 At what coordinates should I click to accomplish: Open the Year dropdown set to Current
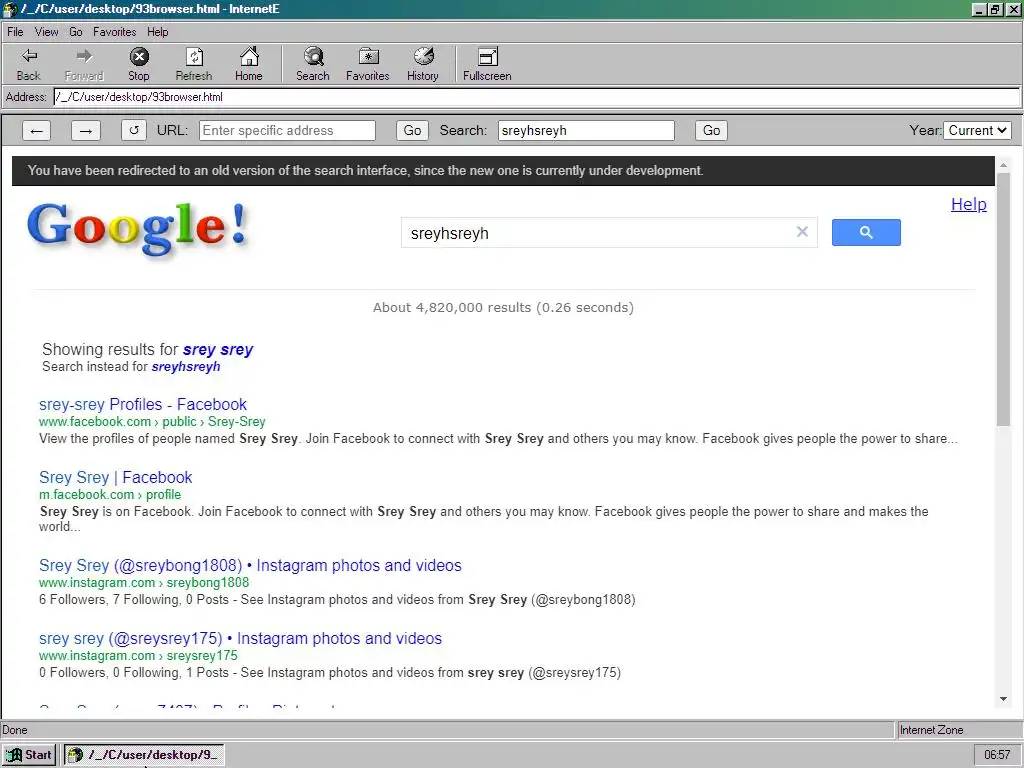977,131
